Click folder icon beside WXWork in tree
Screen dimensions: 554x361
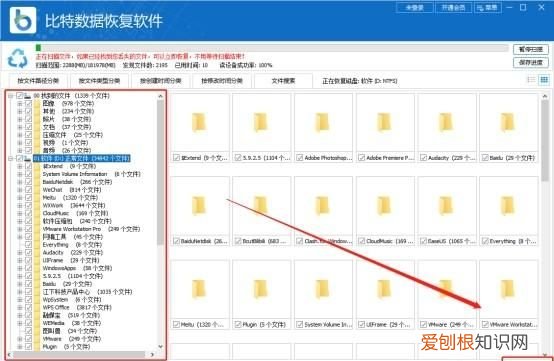pyautogui.click(x=37, y=205)
